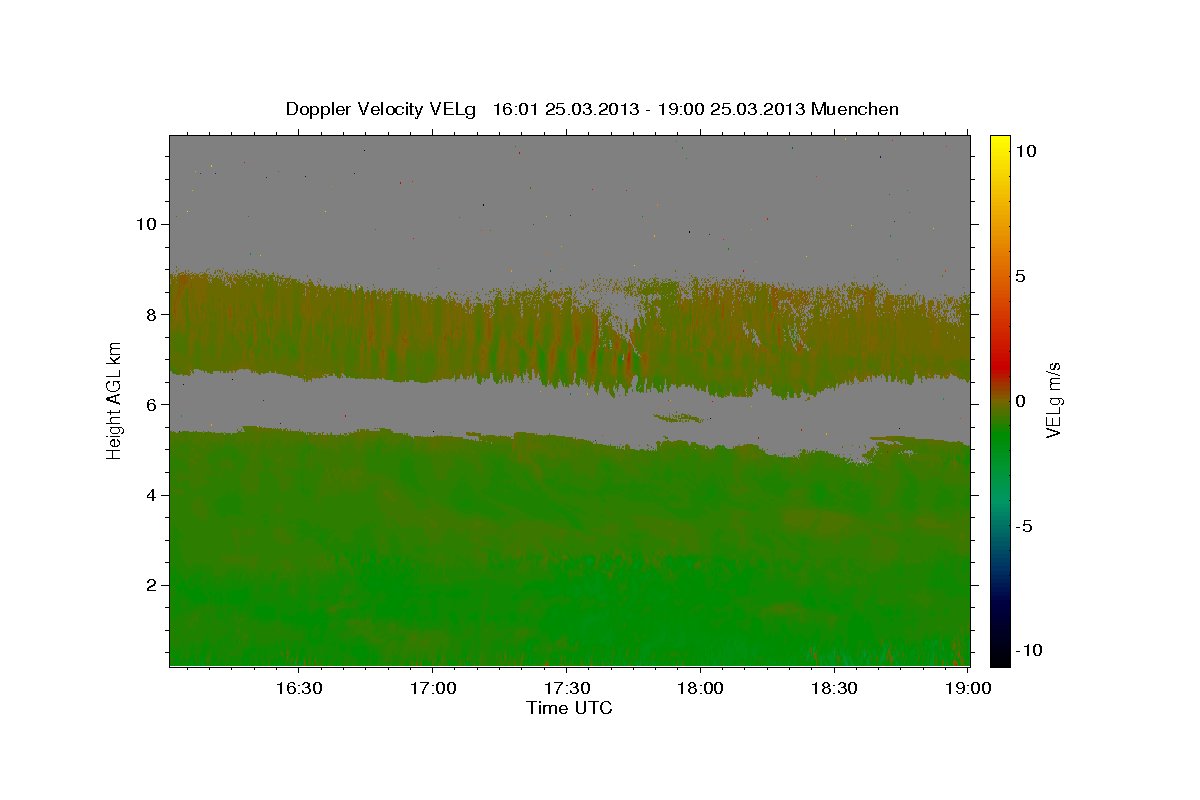Click the 'Time UTC' axis label
The image size is (1200, 800).
coord(569,708)
